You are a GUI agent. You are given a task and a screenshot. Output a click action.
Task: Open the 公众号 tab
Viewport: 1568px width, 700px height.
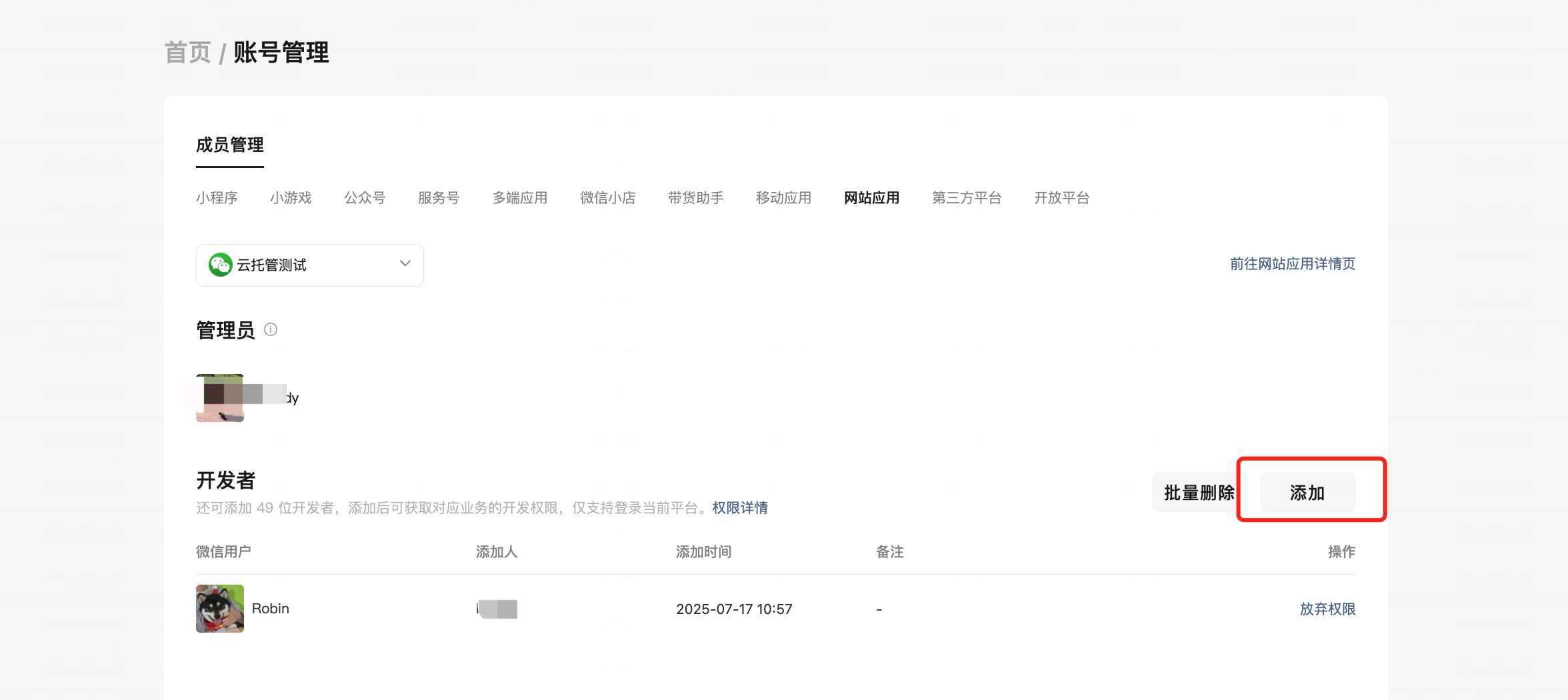(x=365, y=198)
